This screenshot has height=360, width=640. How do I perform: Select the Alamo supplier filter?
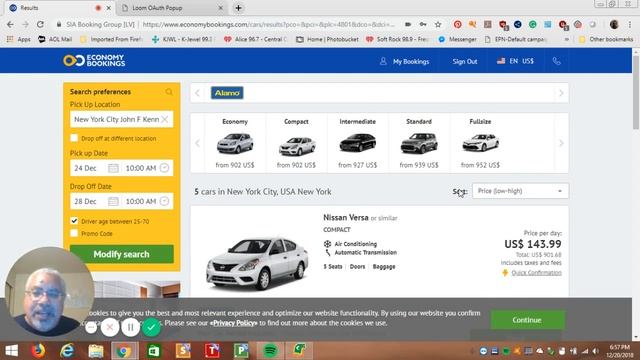point(227,93)
